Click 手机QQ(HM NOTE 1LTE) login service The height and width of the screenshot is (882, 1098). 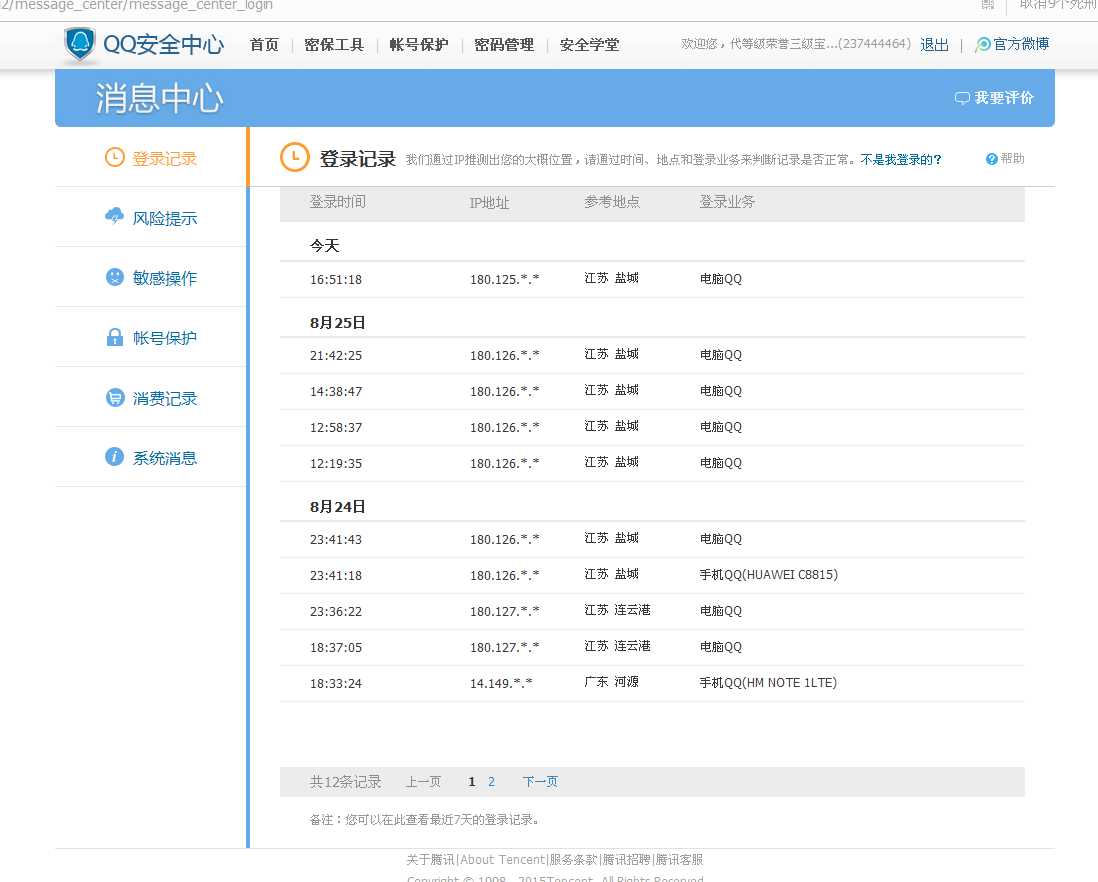click(x=768, y=682)
